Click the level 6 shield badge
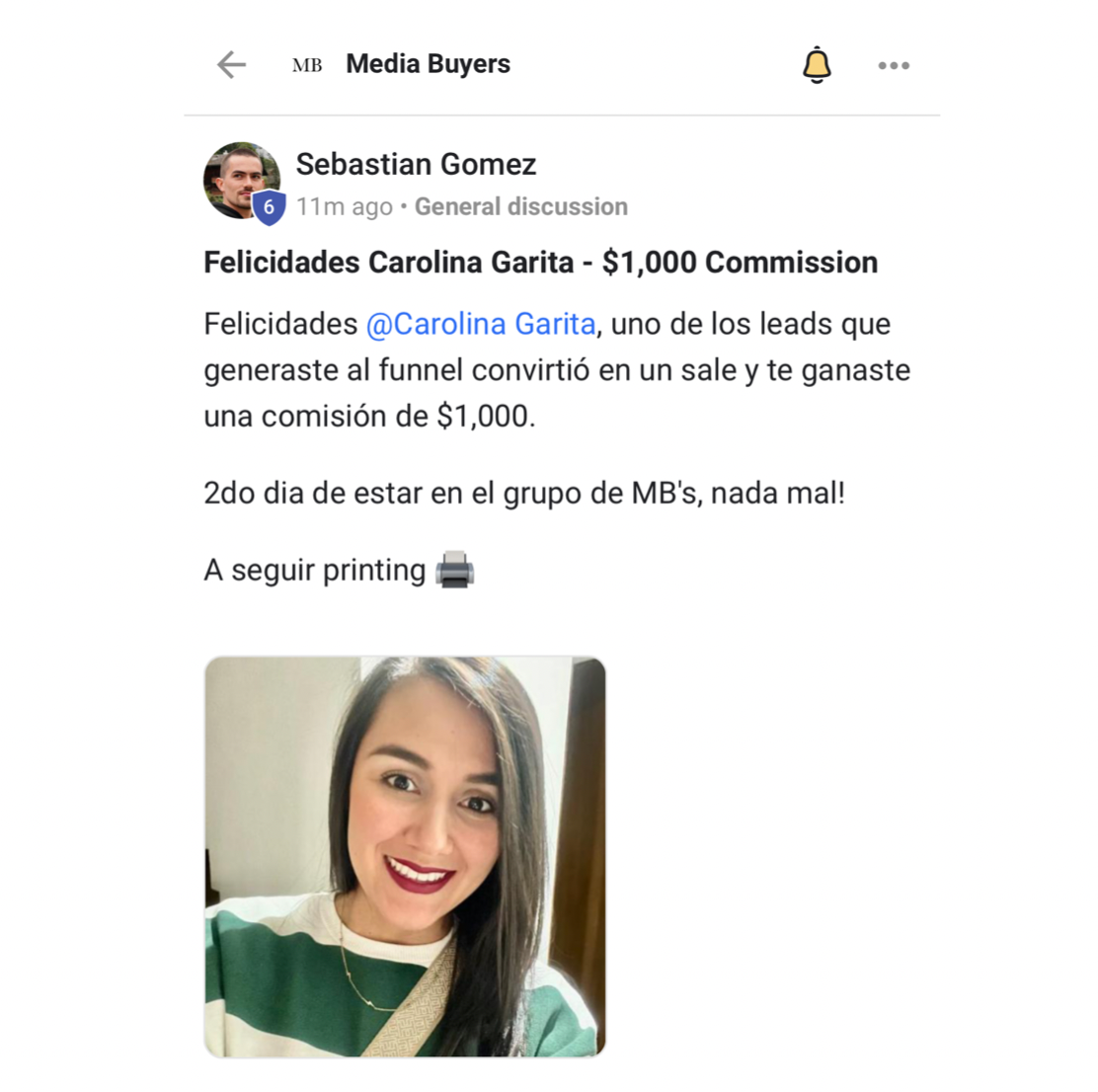 click(x=269, y=207)
